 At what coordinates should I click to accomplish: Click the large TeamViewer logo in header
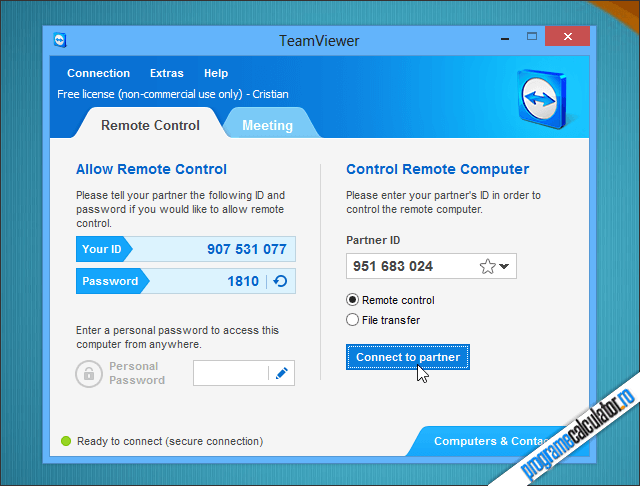543,99
